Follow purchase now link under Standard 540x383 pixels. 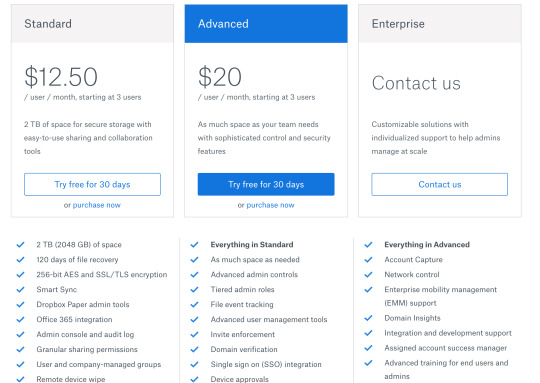[97, 205]
